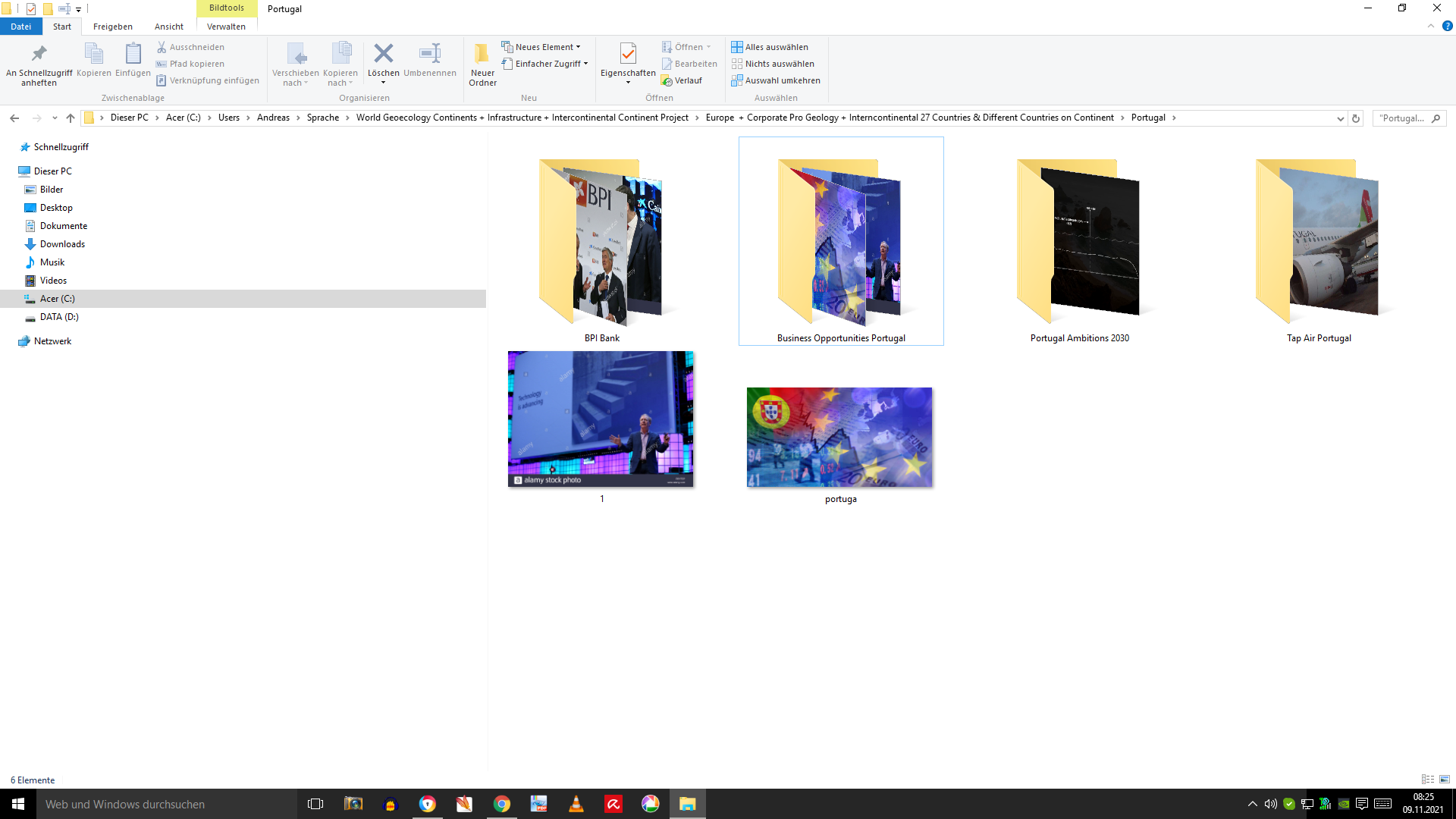The width and height of the screenshot is (1456, 819).
Task: Refresh the folder view
Action: (1356, 118)
